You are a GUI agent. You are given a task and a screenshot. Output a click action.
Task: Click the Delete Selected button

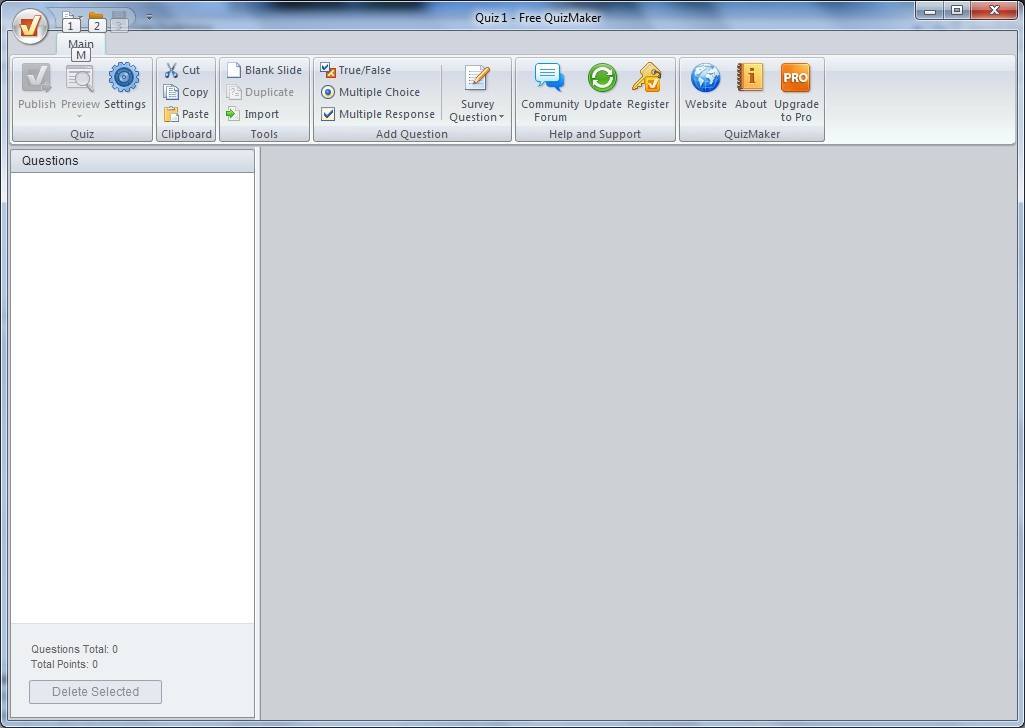(95, 691)
